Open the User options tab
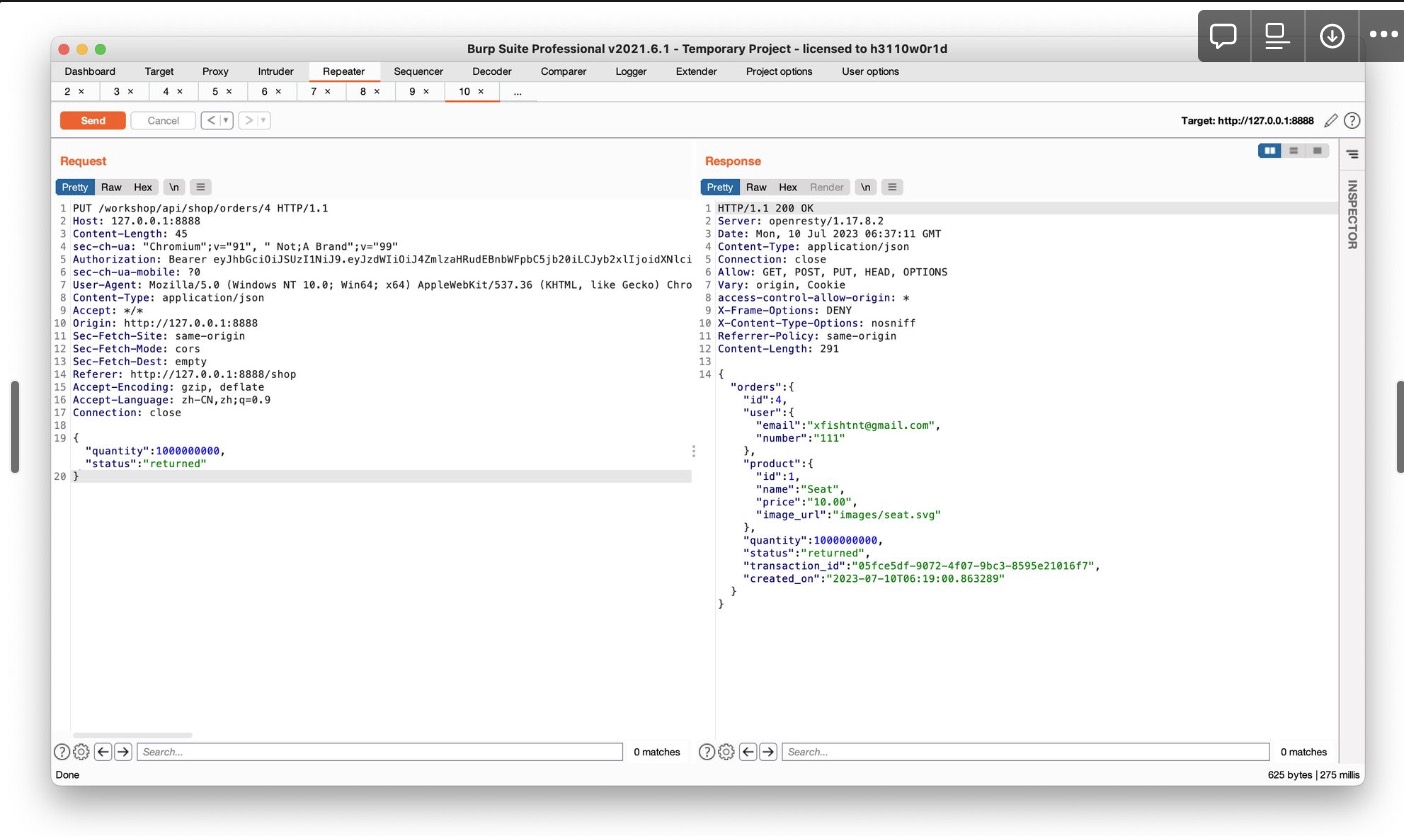This screenshot has width=1404, height=836. click(870, 72)
